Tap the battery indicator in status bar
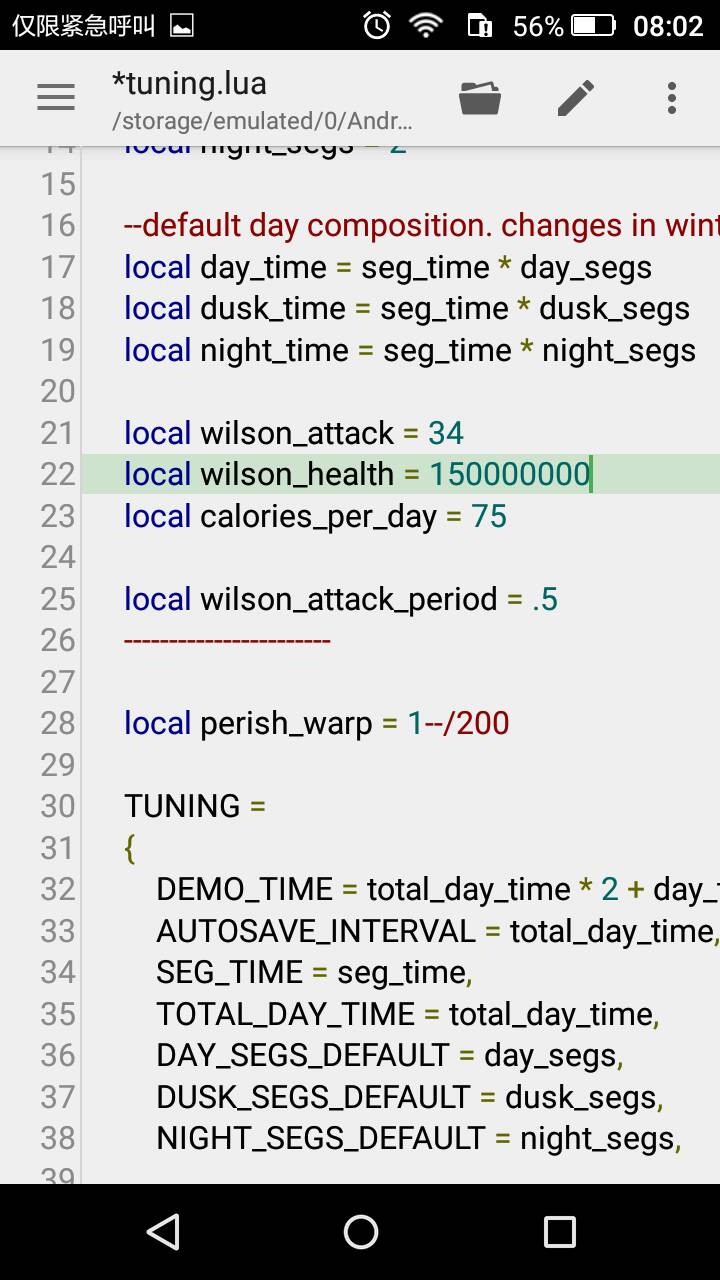The width and height of the screenshot is (720, 1280). pos(594,25)
